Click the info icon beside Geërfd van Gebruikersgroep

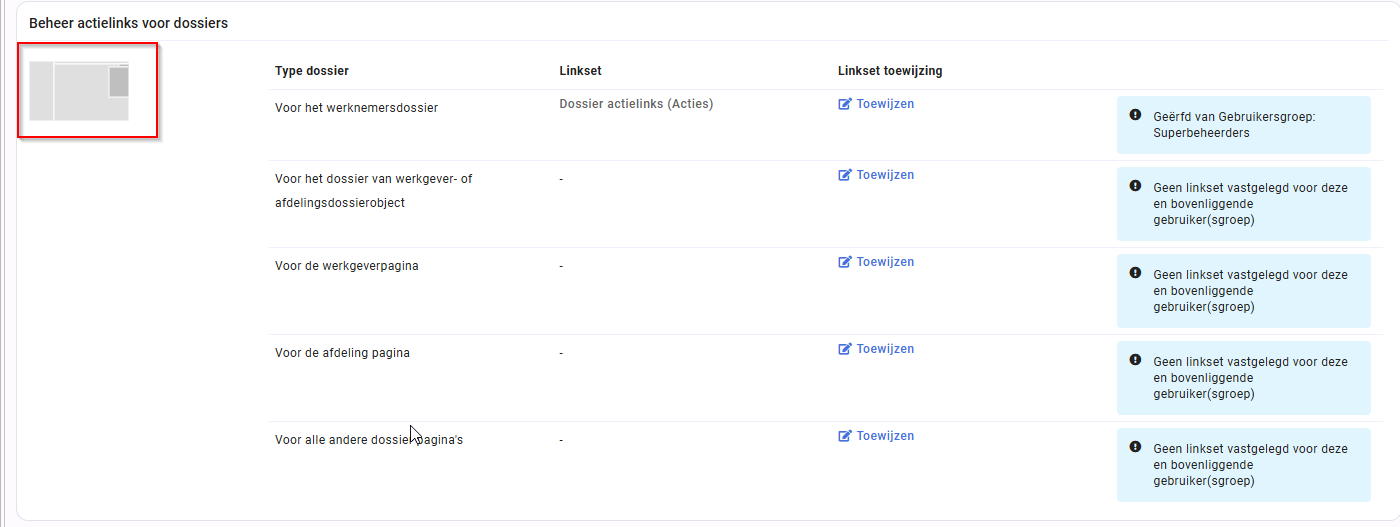pos(1135,115)
